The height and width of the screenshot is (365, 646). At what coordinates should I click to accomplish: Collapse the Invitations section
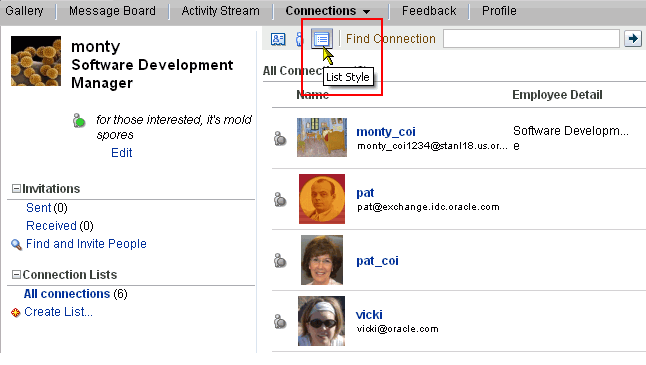[16, 189]
